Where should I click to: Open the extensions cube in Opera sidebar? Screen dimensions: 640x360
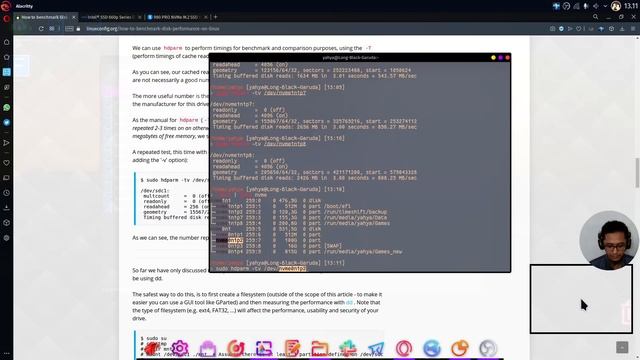7,222
